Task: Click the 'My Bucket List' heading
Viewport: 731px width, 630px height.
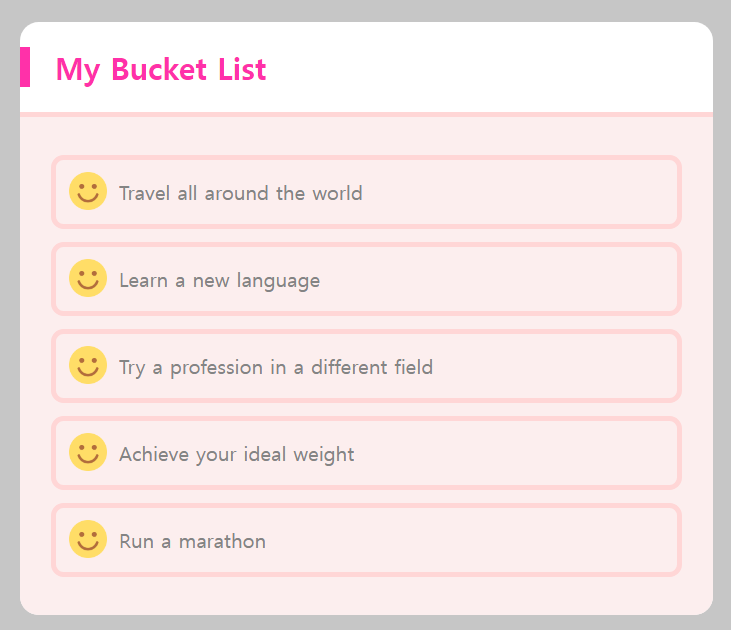Action: tap(161, 69)
